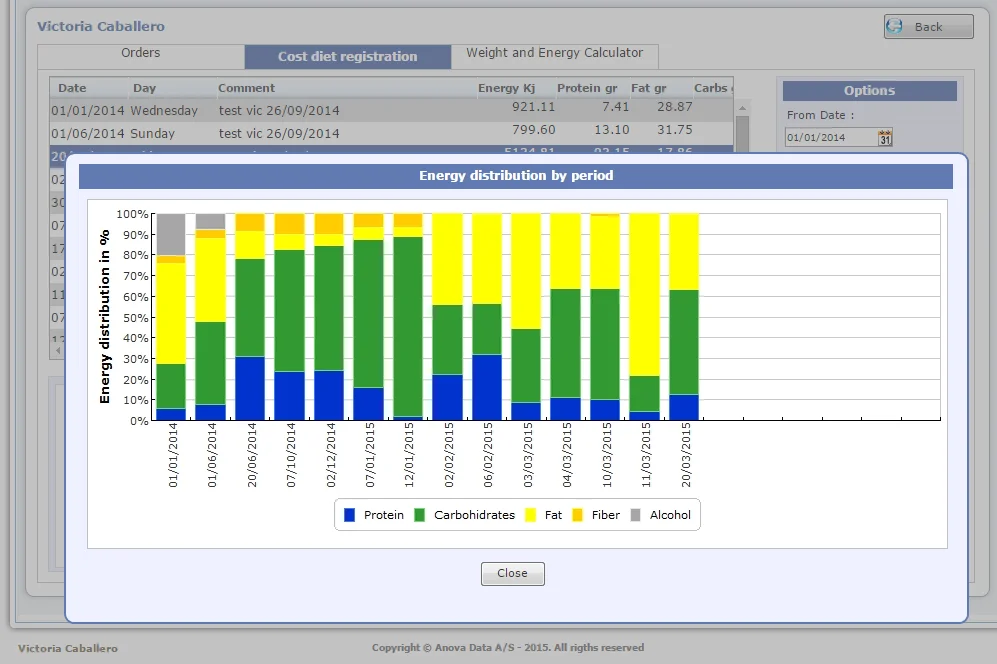Focus the From Date input field
This screenshot has height=664, width=997.
click(x=830, y=138)
